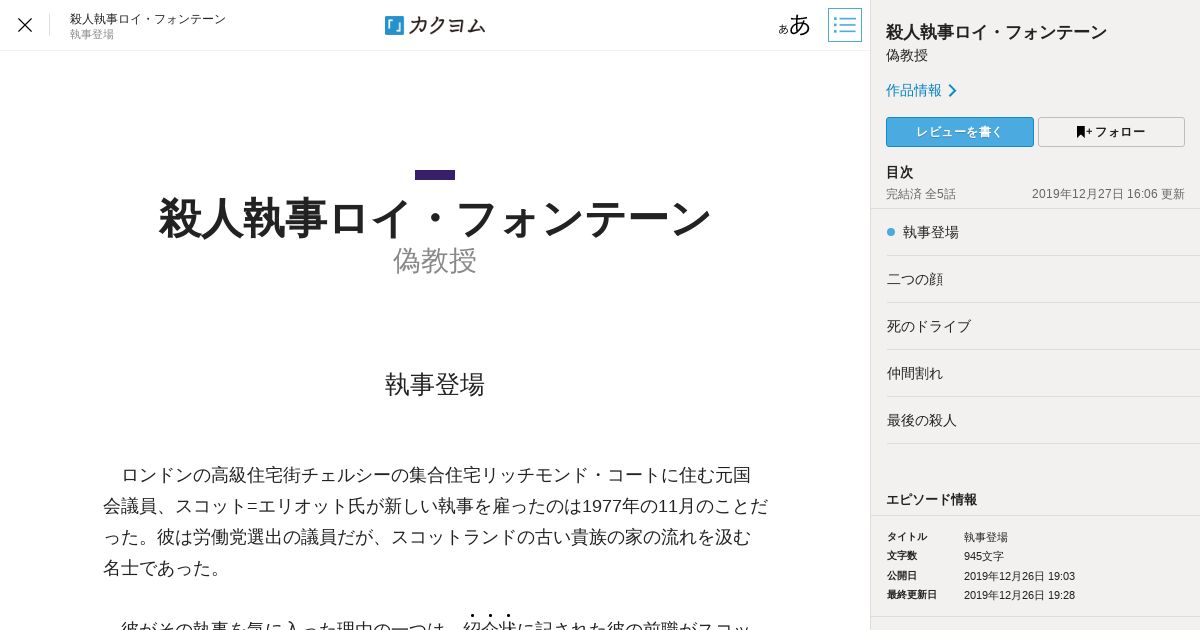Click publish date 2019年12月26日 19:03

1019,576
